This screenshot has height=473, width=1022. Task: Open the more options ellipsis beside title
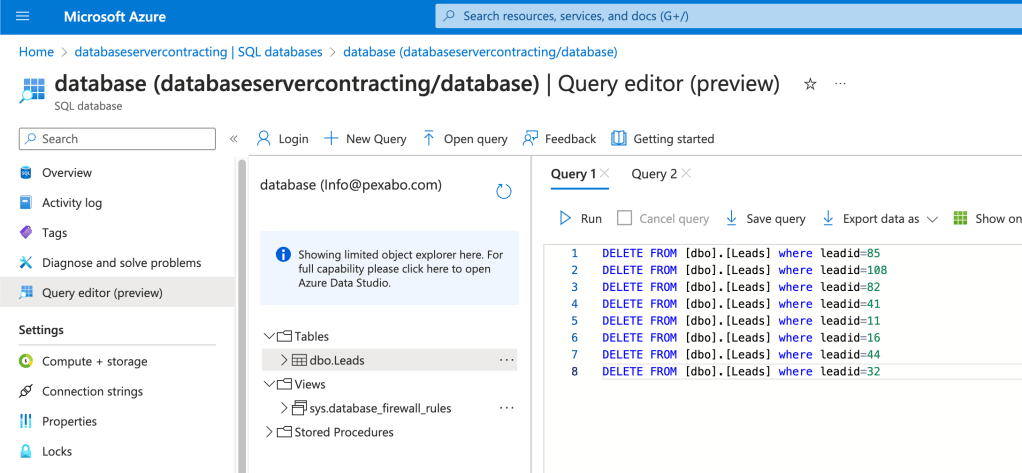(x=840, y=84)
